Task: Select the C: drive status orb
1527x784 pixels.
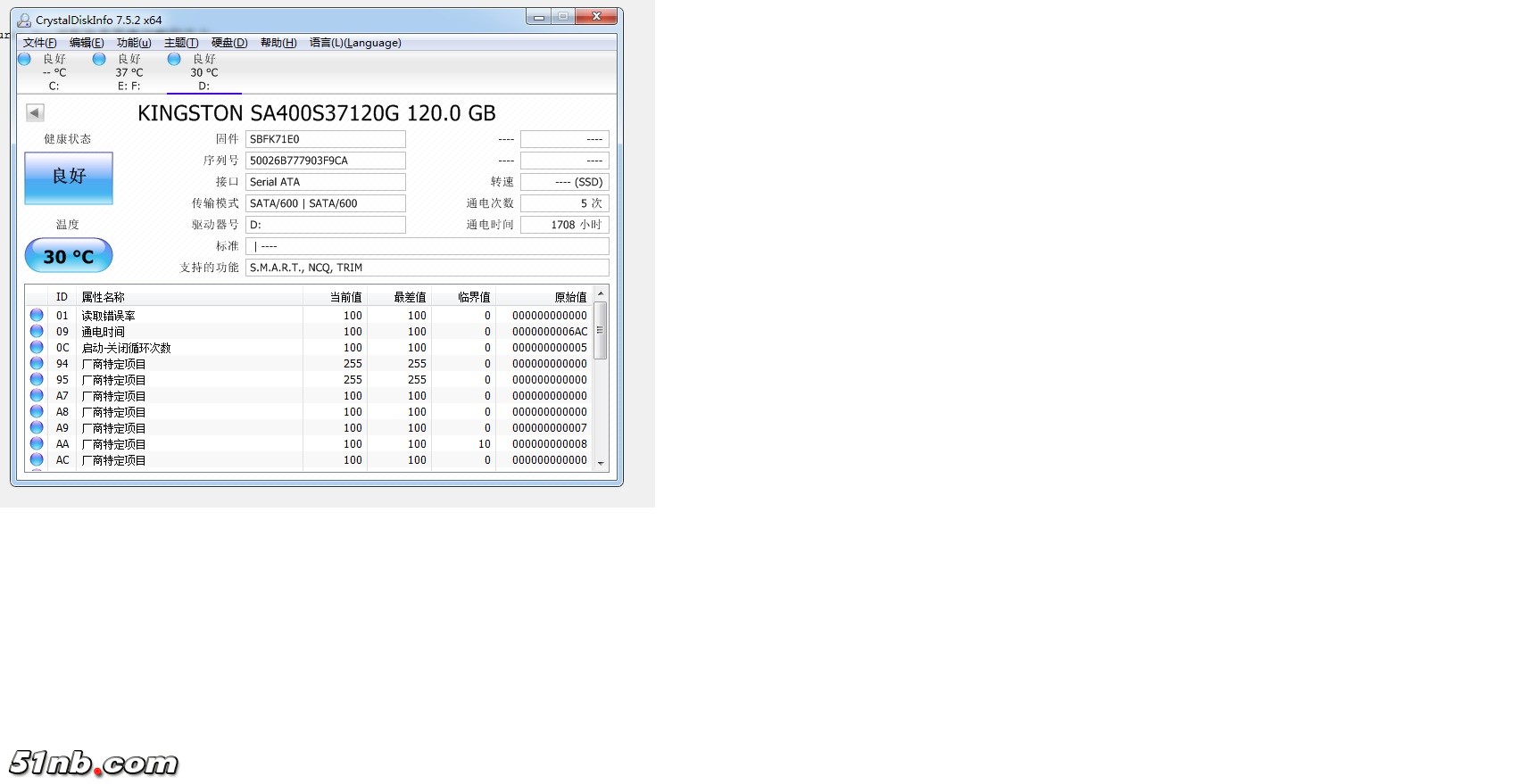Action: click(x=24, y=59)
